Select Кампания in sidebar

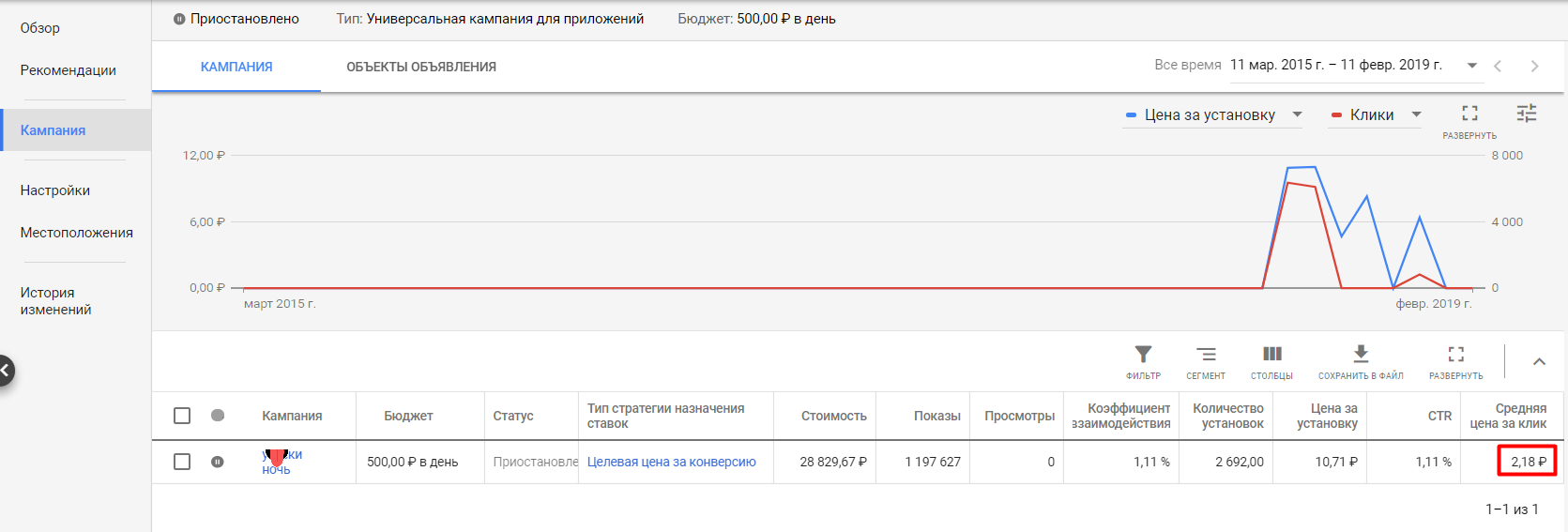(75, 130)
